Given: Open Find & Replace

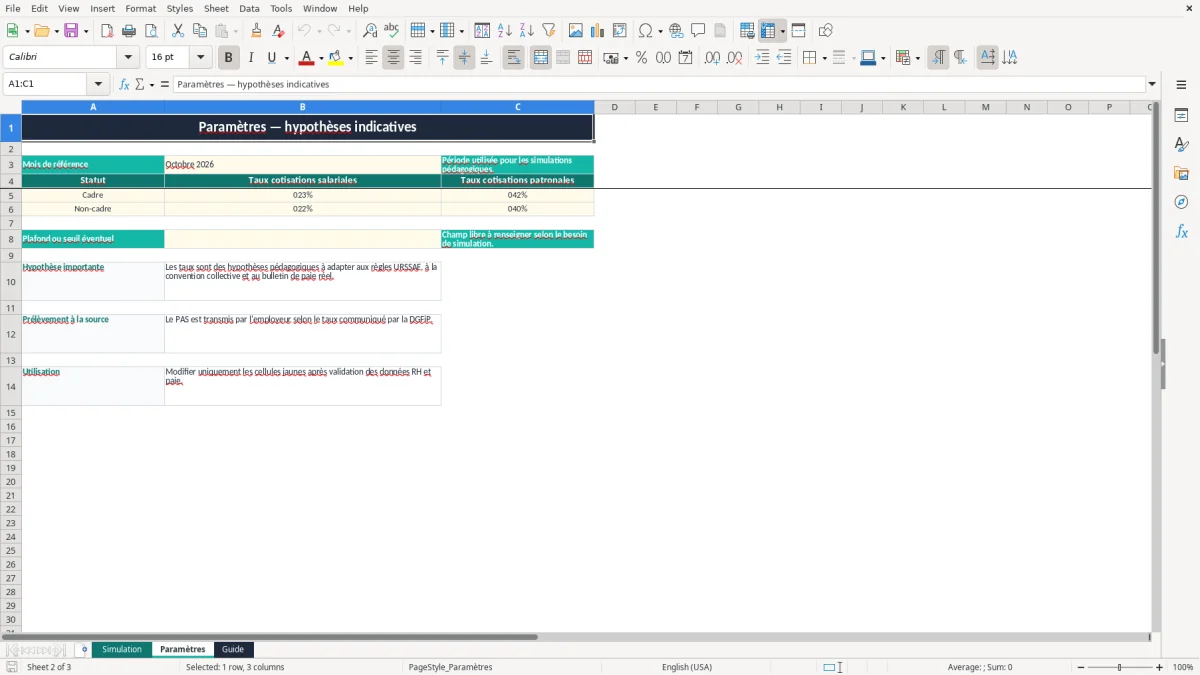Looking at the screenshot, I should (x=370, y=31).
